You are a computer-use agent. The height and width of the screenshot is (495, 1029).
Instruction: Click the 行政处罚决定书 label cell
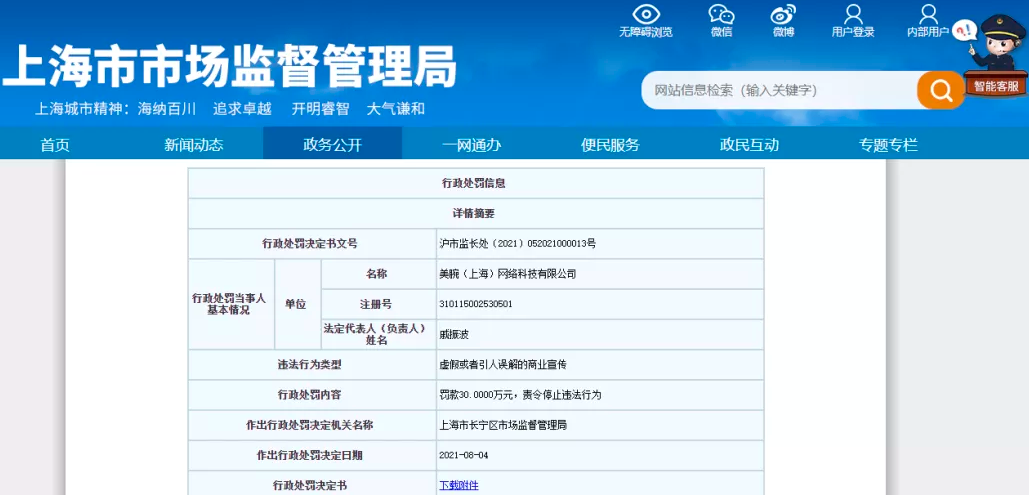coord(312,486)
